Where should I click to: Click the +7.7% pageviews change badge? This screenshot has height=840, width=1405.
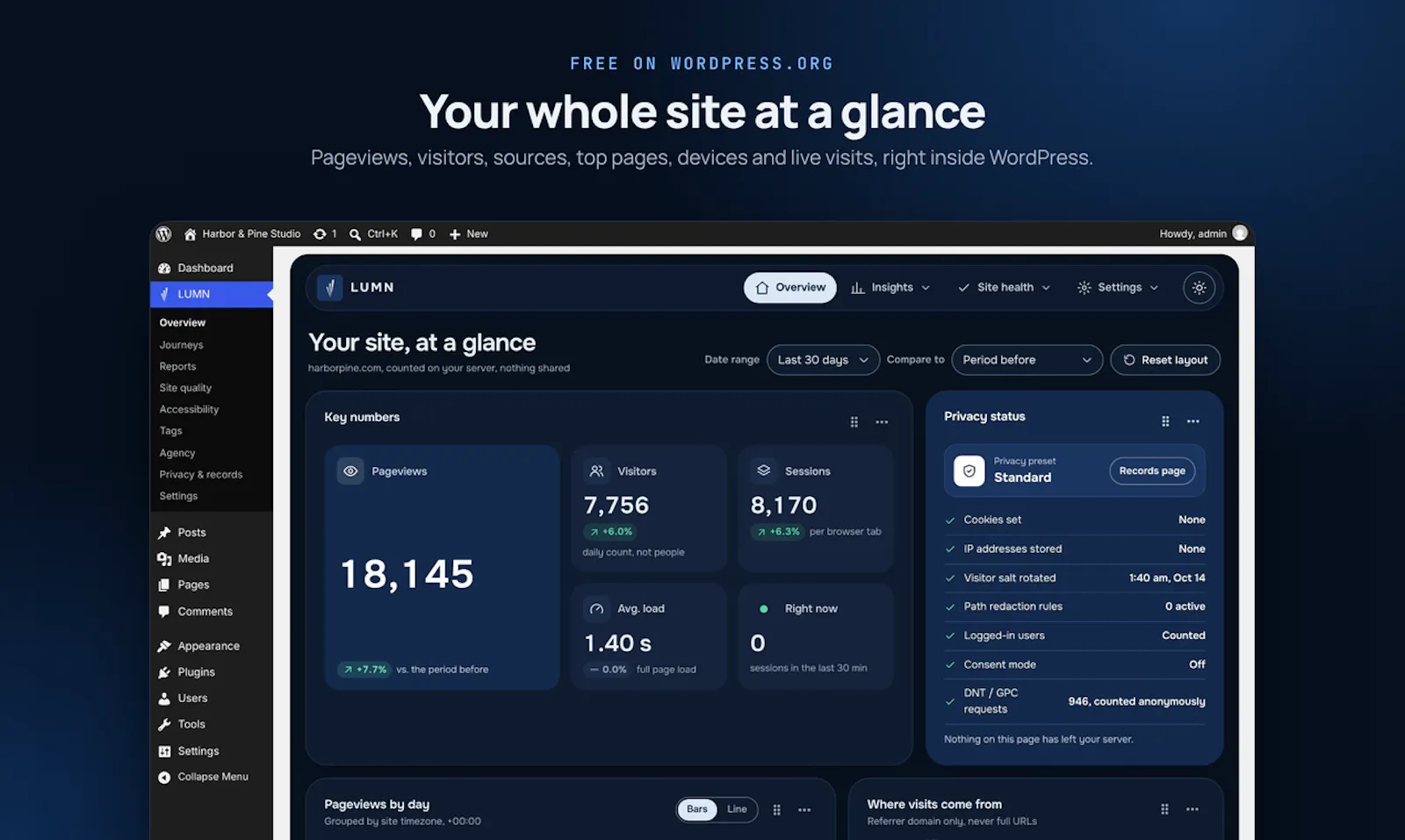pyautogui.click(x=364, y=670)
